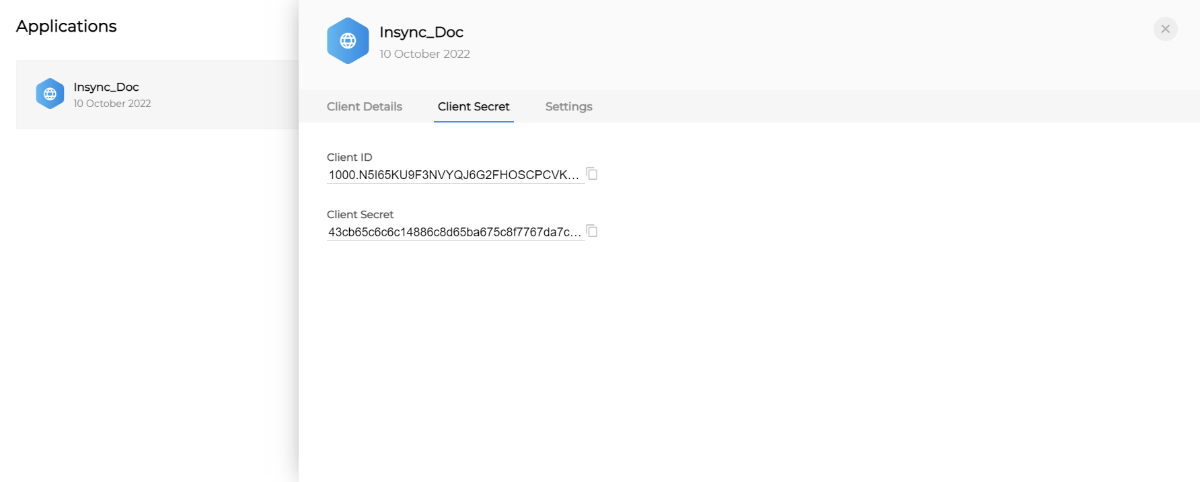Click the truncated ellipsis of the Client Secret

pyautogui.click(x=575, y=233)
